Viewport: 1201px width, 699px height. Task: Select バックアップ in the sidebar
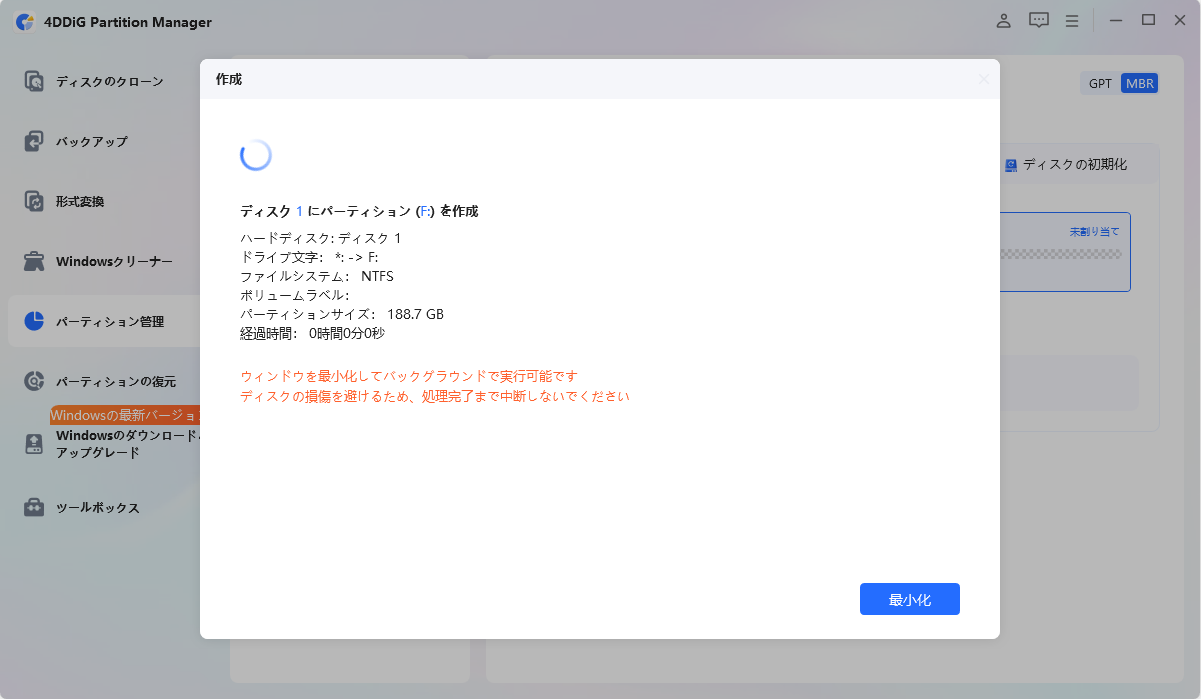(x=91, y=141)
